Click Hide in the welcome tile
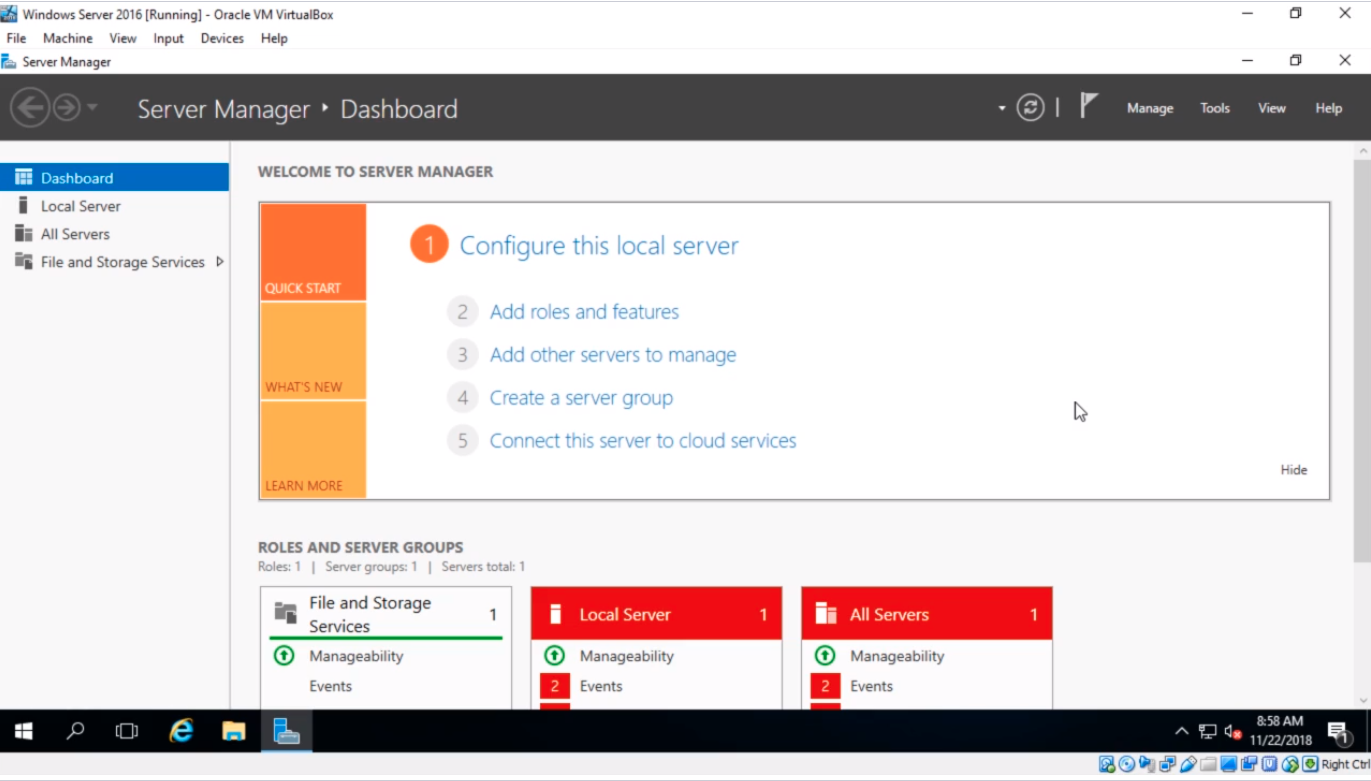The width and height of the screenshot is (1371, 781). pyautogui.click(x=1294, y=470)
